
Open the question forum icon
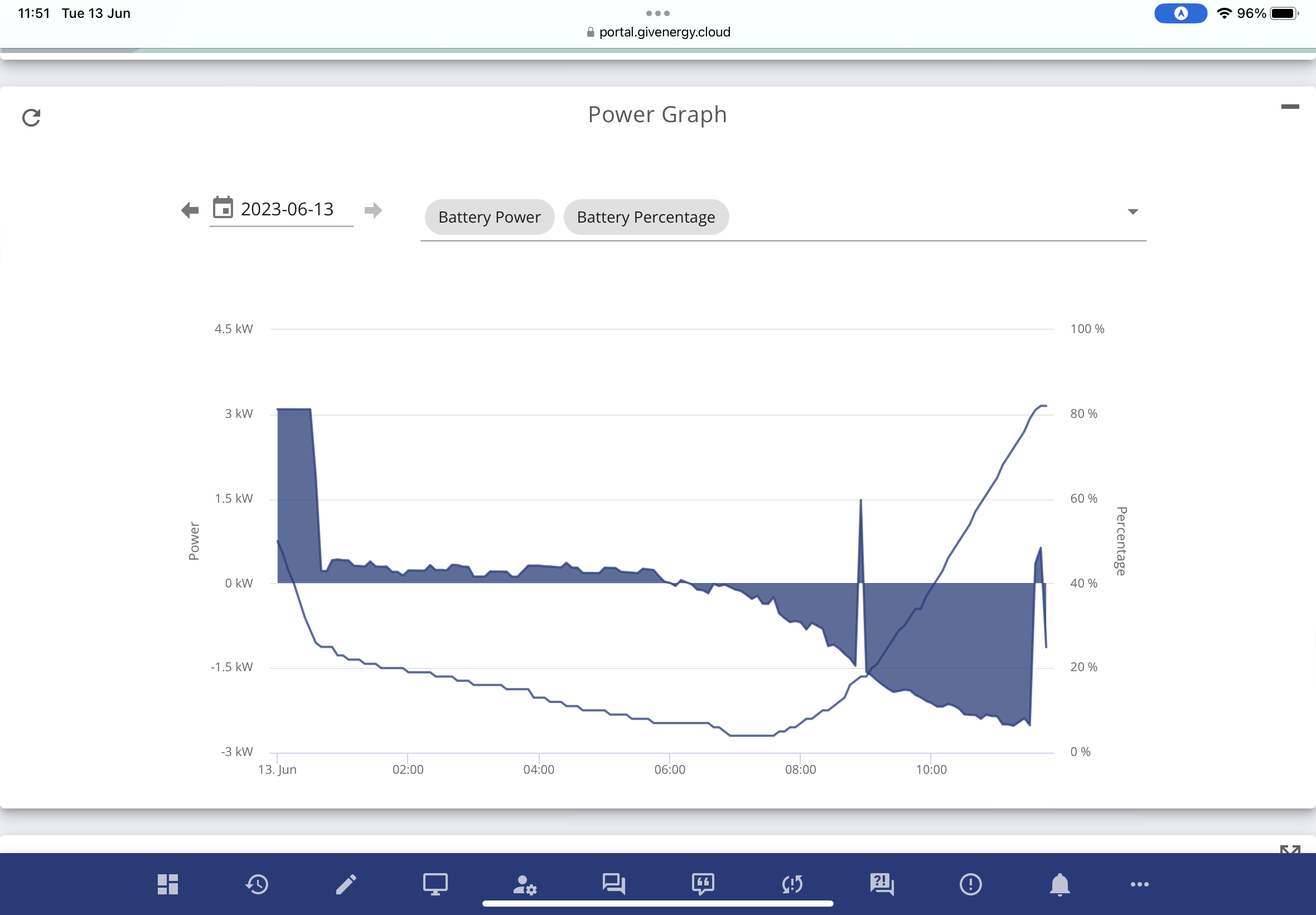click(x=882, y=884)
